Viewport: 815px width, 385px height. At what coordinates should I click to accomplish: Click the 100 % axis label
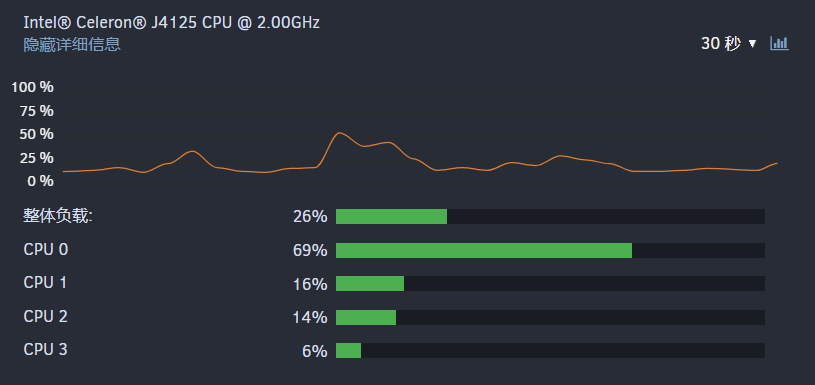[x=33, y=87]
